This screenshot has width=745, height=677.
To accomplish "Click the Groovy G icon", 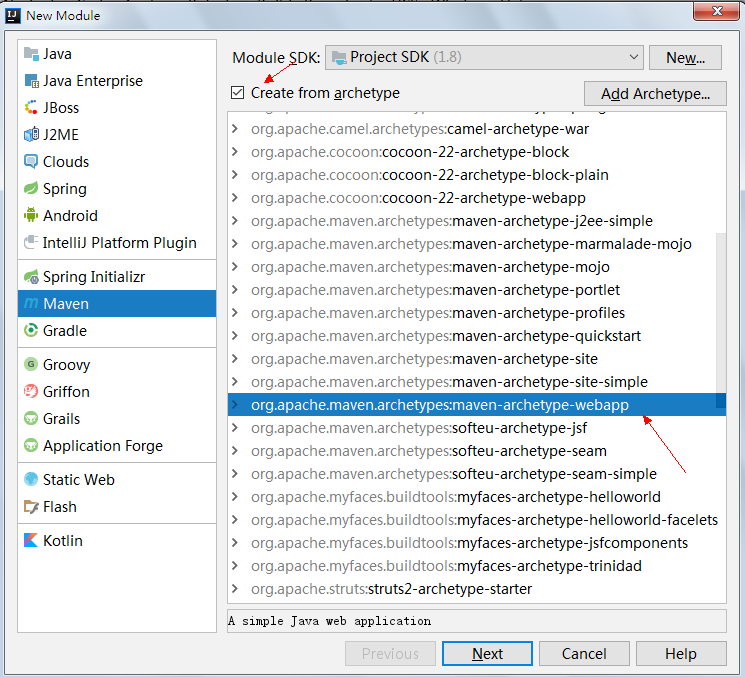I will coord(31,364).
